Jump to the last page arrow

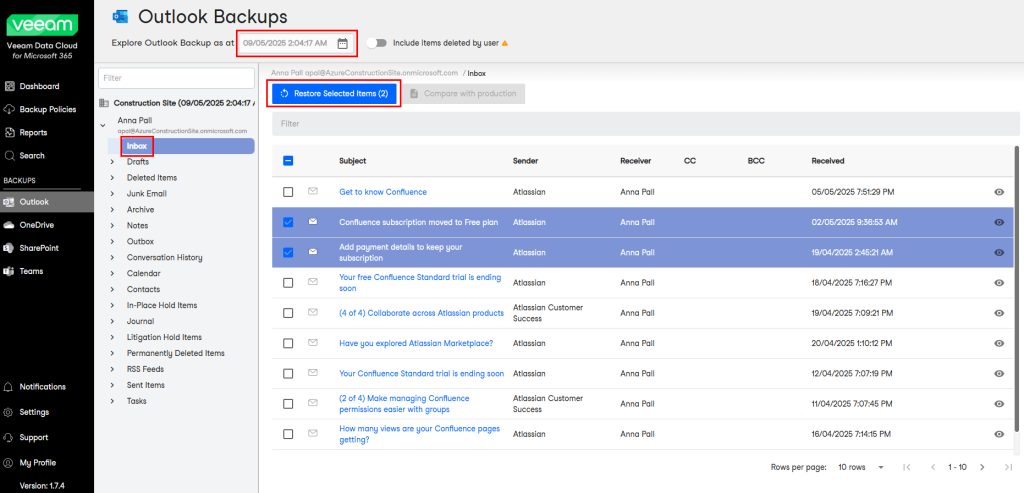(1008, 467)
